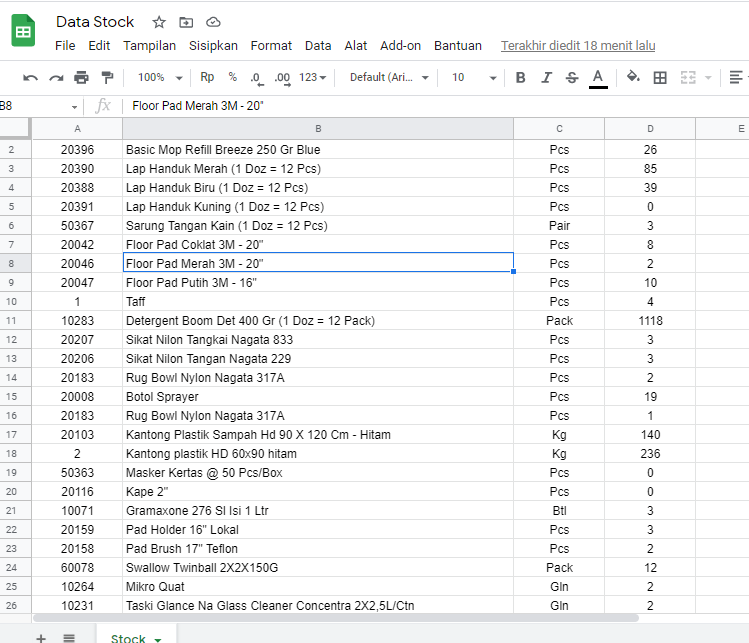Click the Terakhir diedit 18 menit lalu link

578,45
